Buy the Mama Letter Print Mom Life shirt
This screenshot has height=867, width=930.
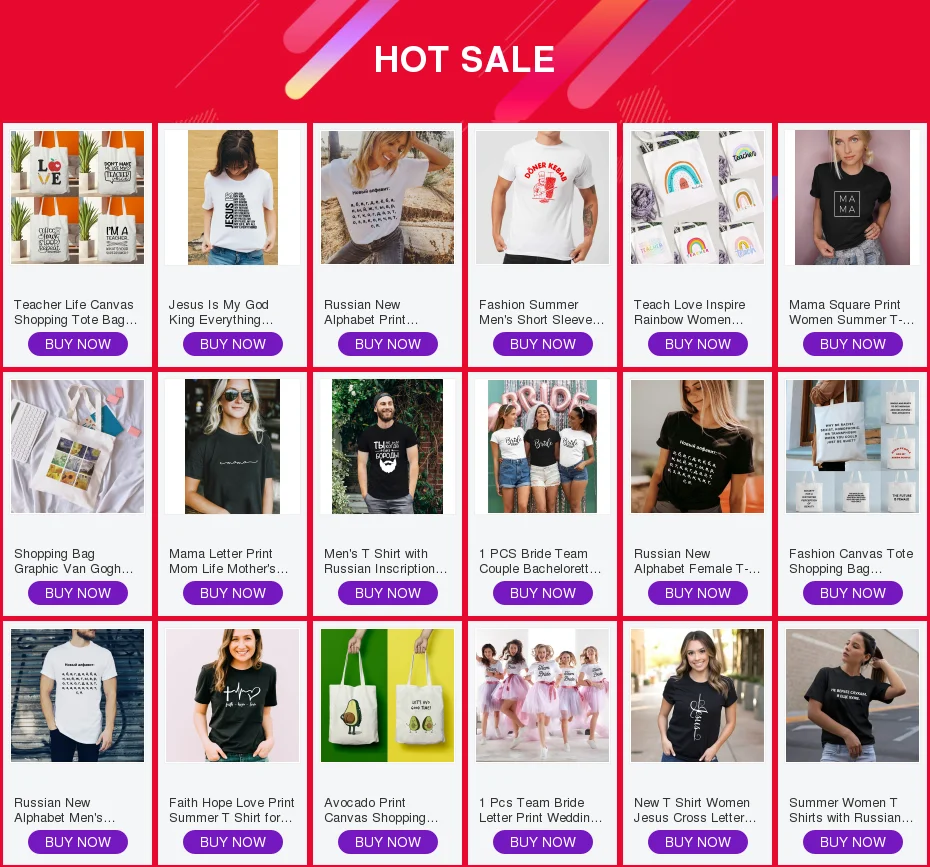click(x=232, y=593)
